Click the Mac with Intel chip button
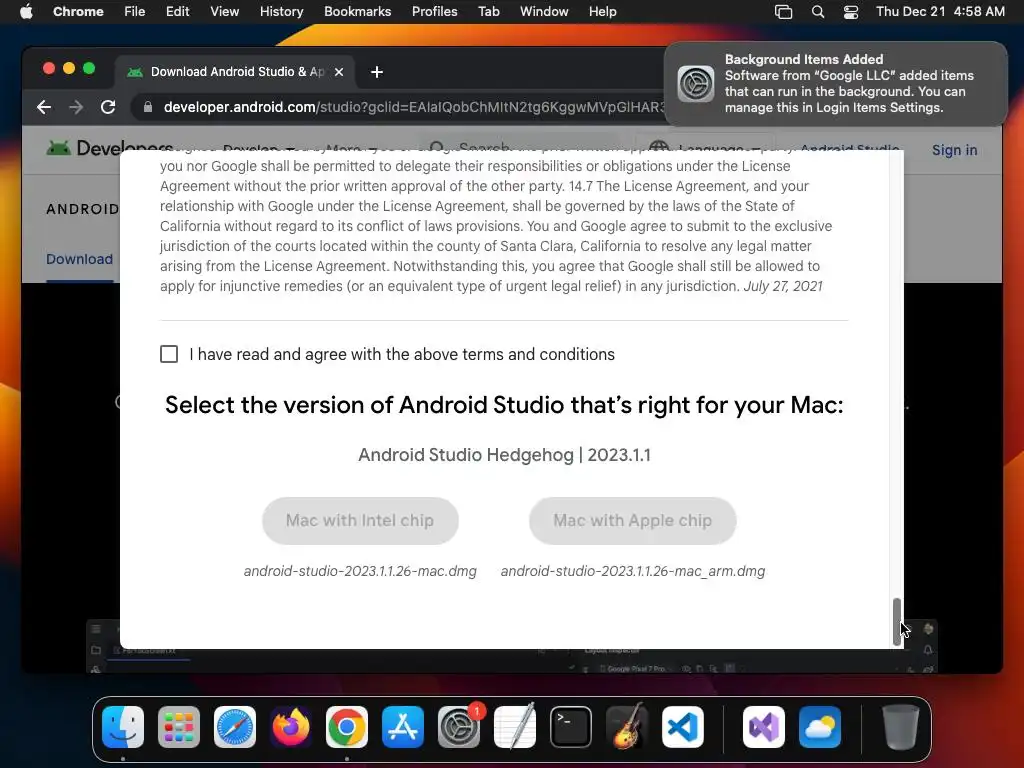Viewport: 1024px width, 768px height. [x=360, y=520]
